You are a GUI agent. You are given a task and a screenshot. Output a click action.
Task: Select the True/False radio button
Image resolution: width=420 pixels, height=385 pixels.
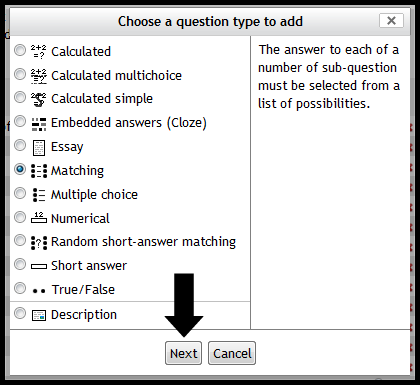pyautogui.click(x=20, y=288)
